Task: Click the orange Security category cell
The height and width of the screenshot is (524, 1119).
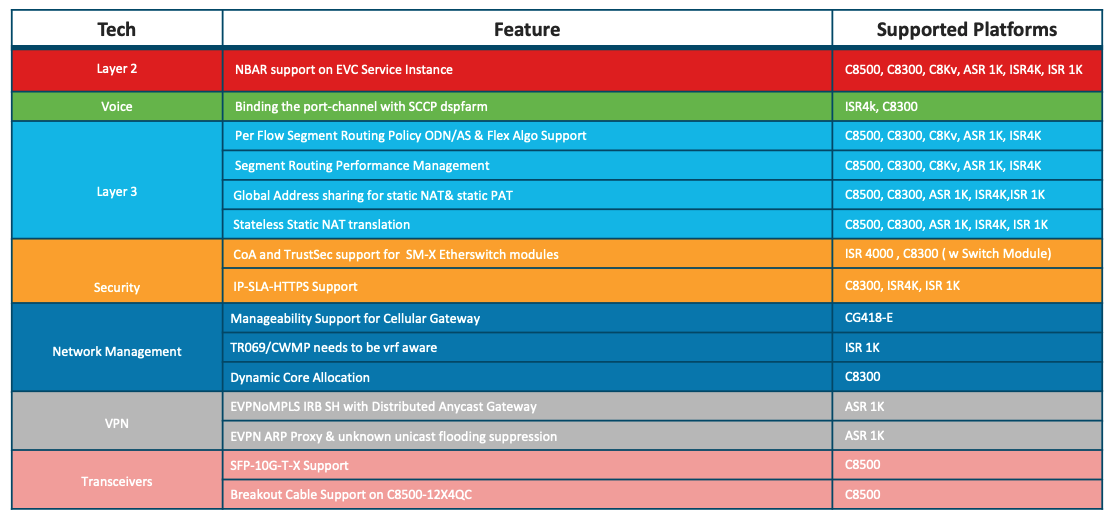Action: [x=117, y=271]
